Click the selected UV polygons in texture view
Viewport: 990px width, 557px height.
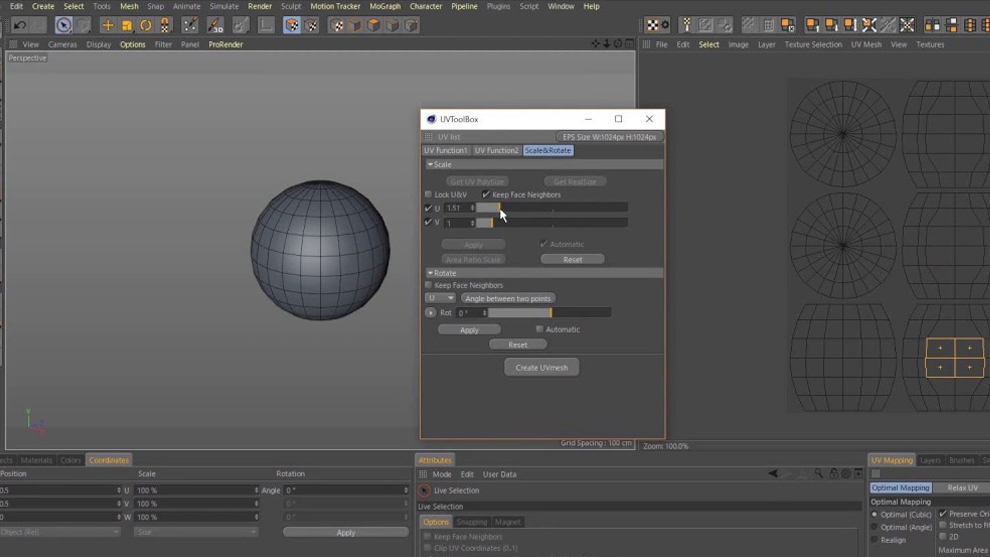tap(955, 358)
